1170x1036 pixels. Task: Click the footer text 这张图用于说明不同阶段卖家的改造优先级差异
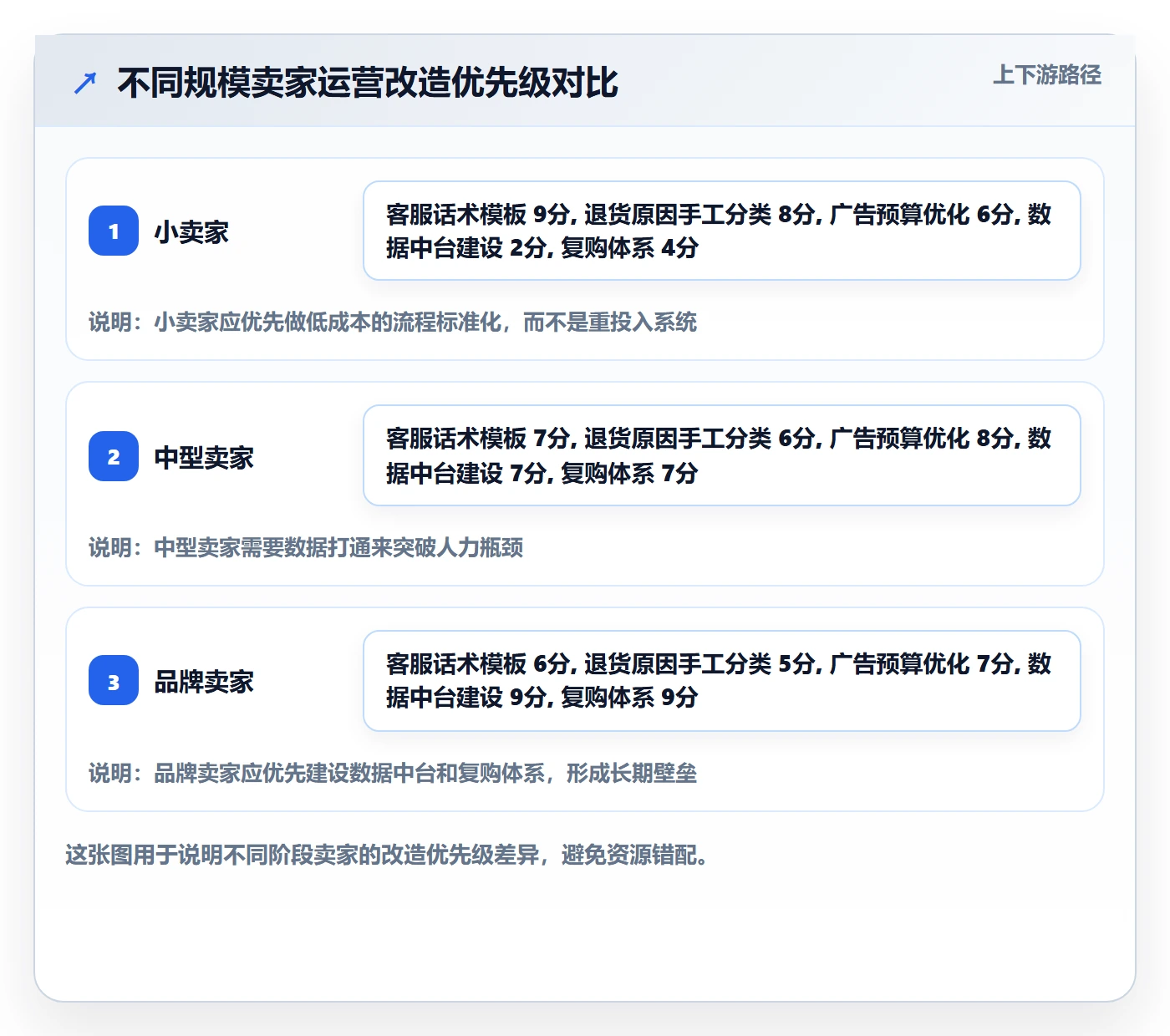(387, 856)
